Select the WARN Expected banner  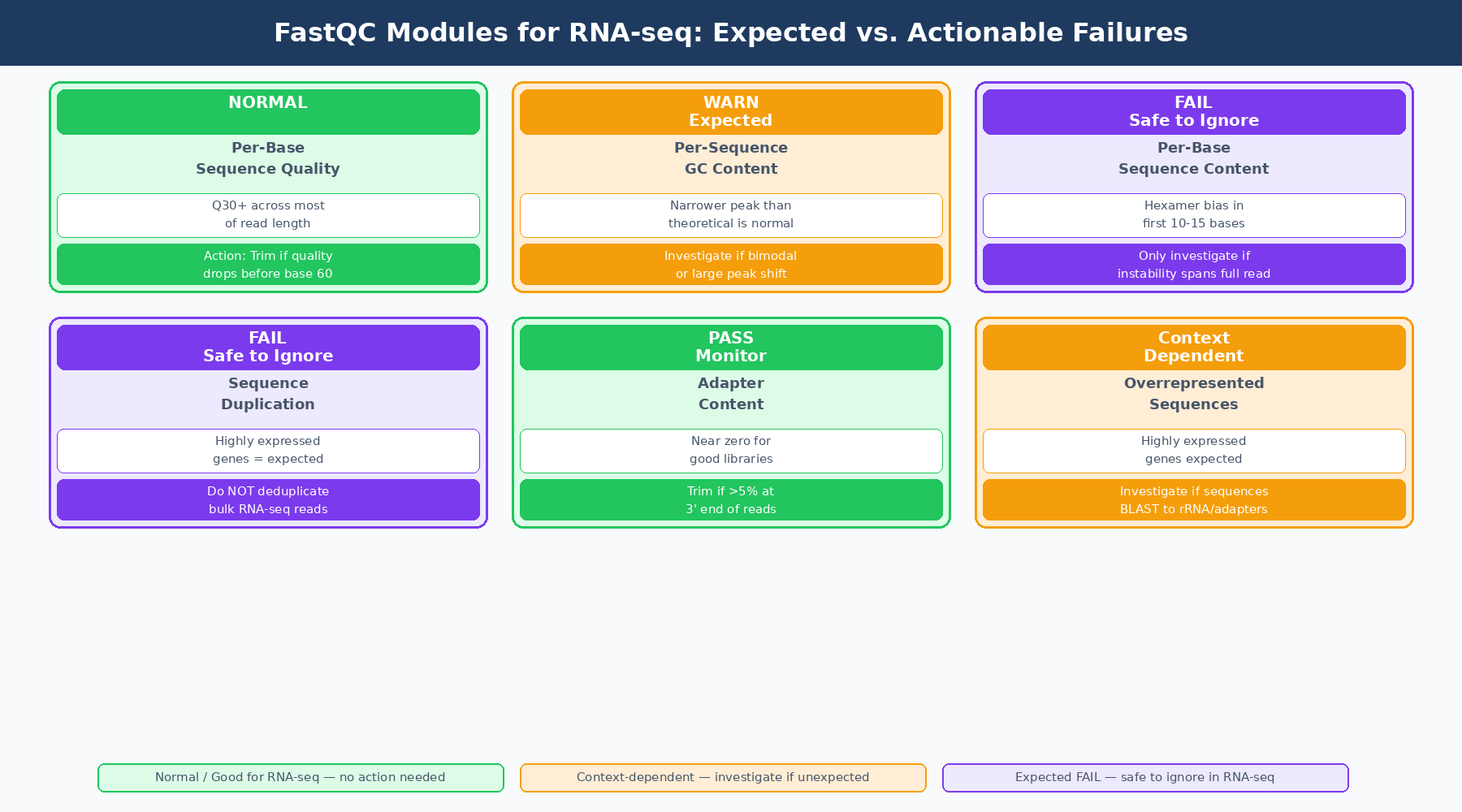click(x=730, y=111)
